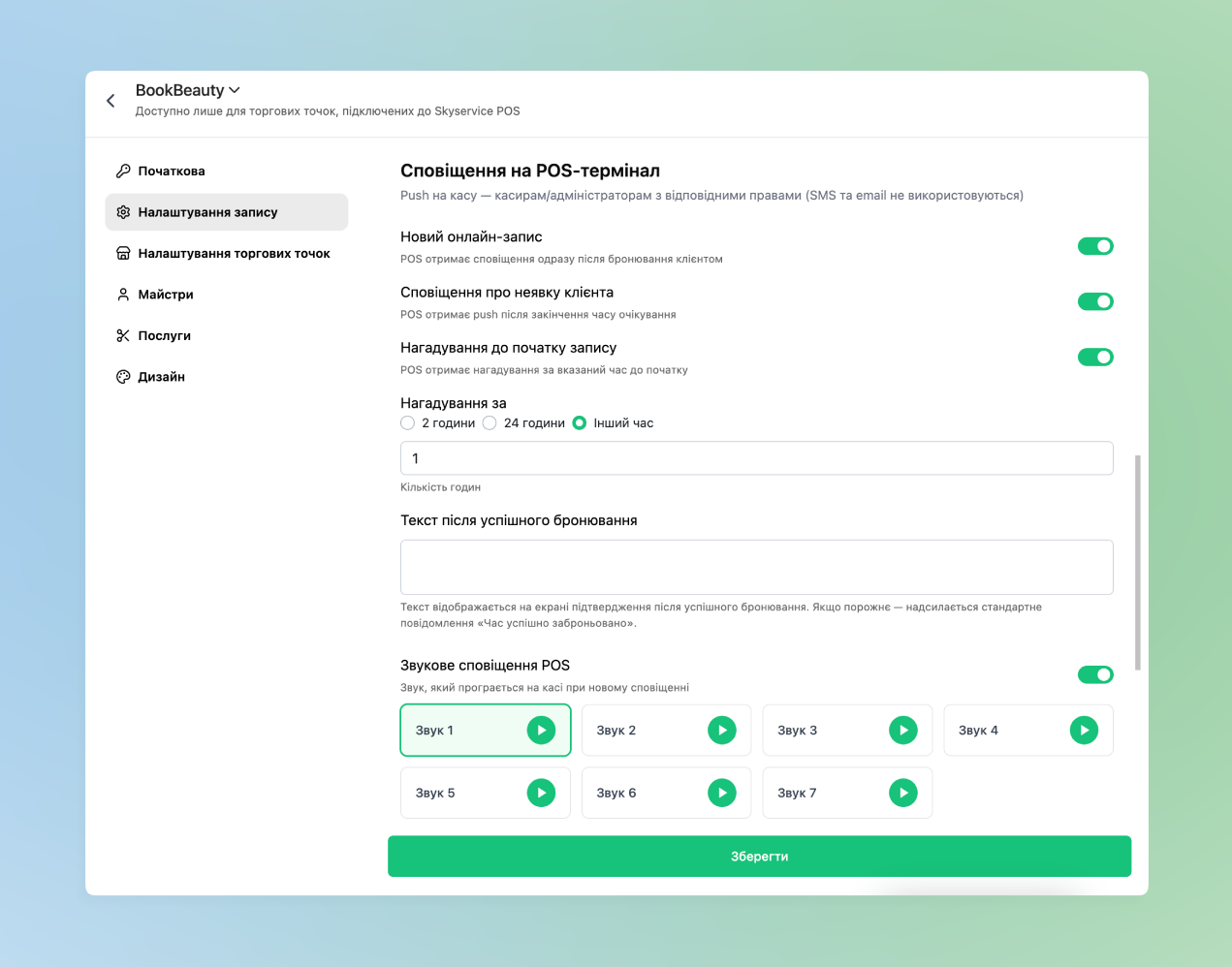Toggle the Новий онлайн-запис switch
1232x967 pixels.
(x=1095, y=246)
